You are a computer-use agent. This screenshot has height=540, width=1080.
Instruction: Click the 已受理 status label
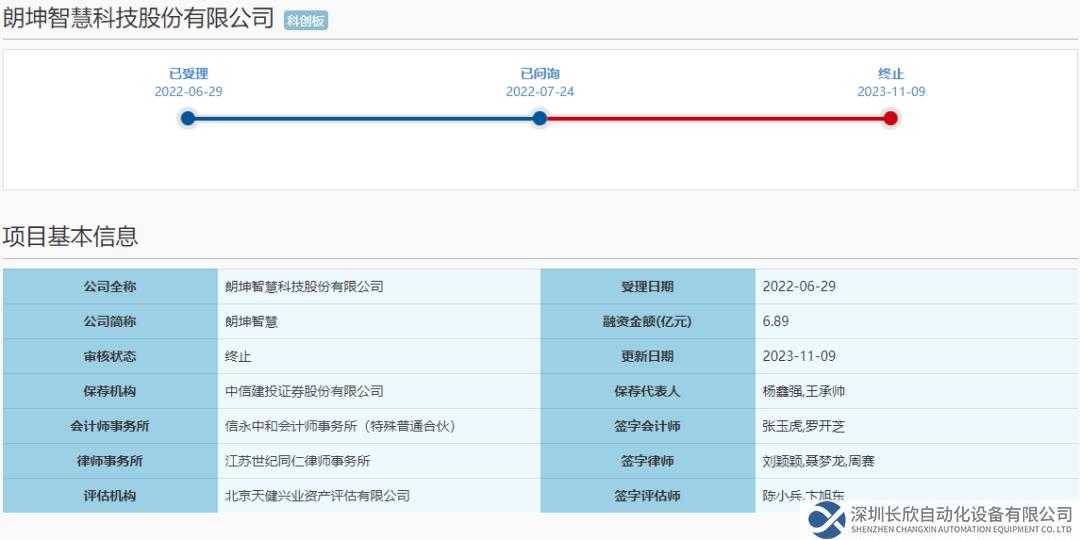pyautogui.click(x=188, y=74)
